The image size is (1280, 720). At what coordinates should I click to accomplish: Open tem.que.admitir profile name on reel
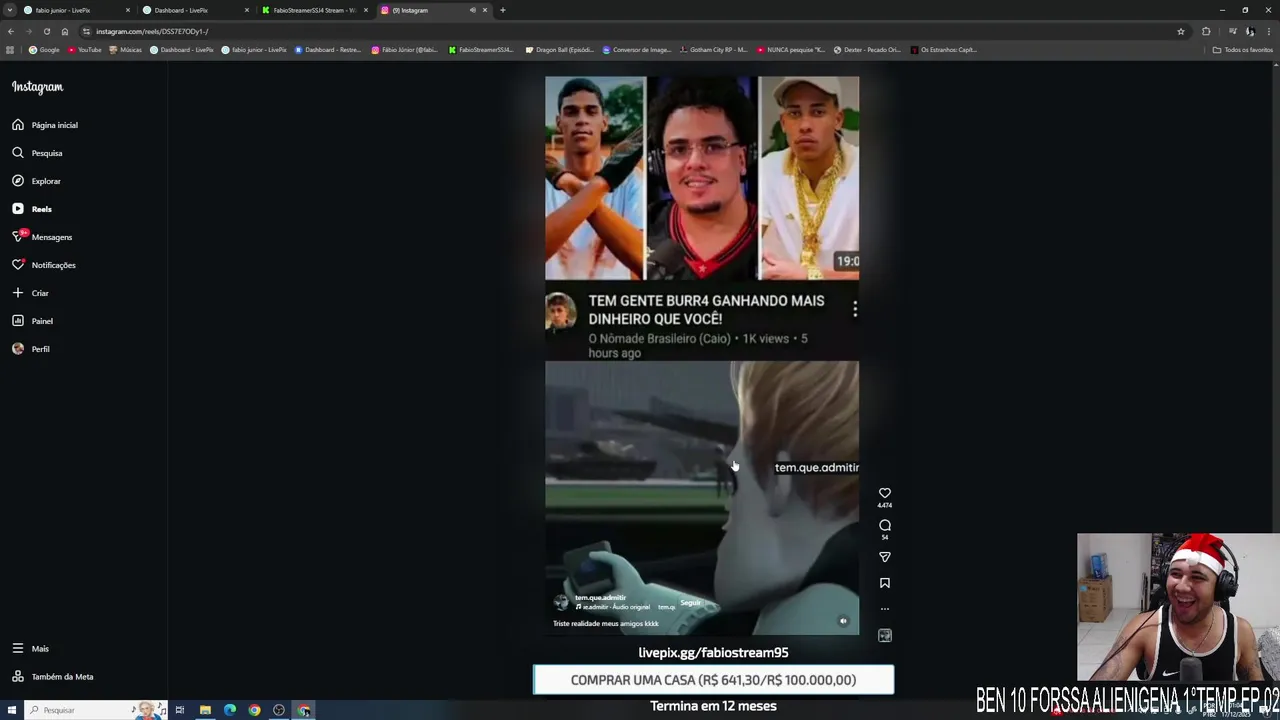pos(600,598)
